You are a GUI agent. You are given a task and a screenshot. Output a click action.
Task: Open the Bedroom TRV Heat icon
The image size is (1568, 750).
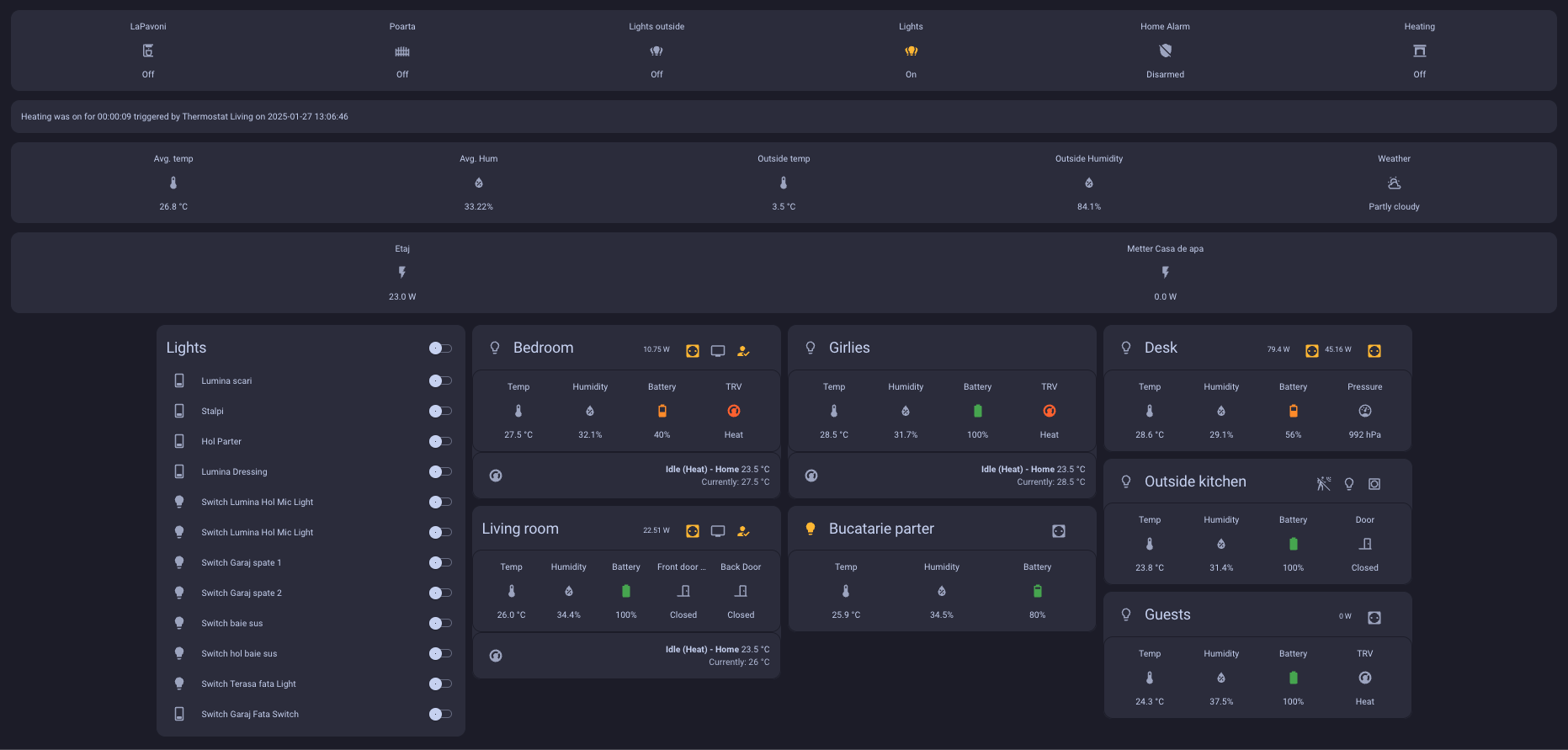(x=734, y=412)
